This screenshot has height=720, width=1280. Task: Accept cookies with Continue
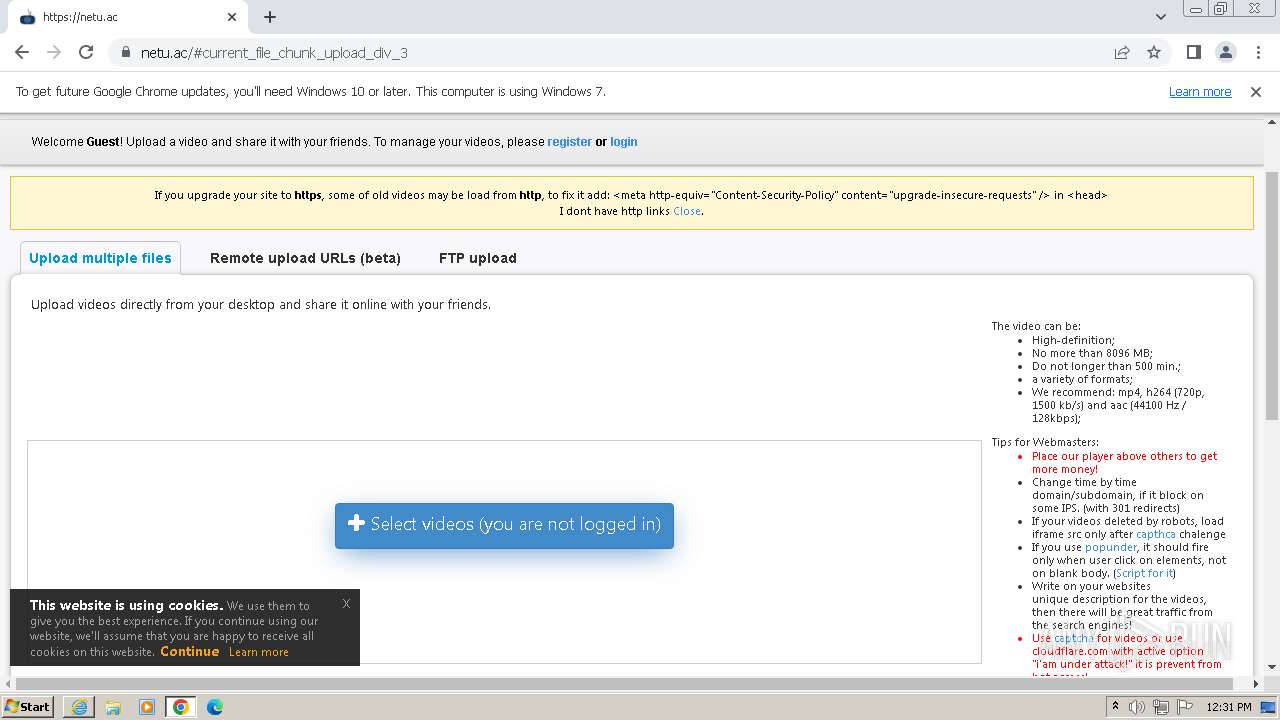189,651
